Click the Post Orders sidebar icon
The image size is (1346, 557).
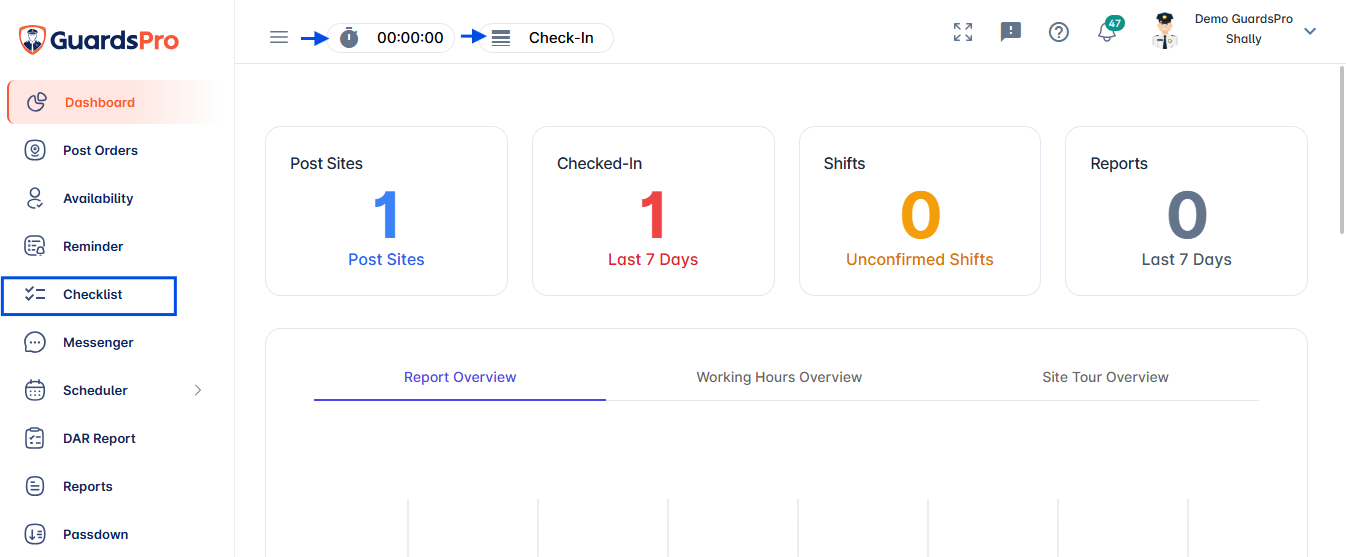pyautogui.click(x=35, y=150)
